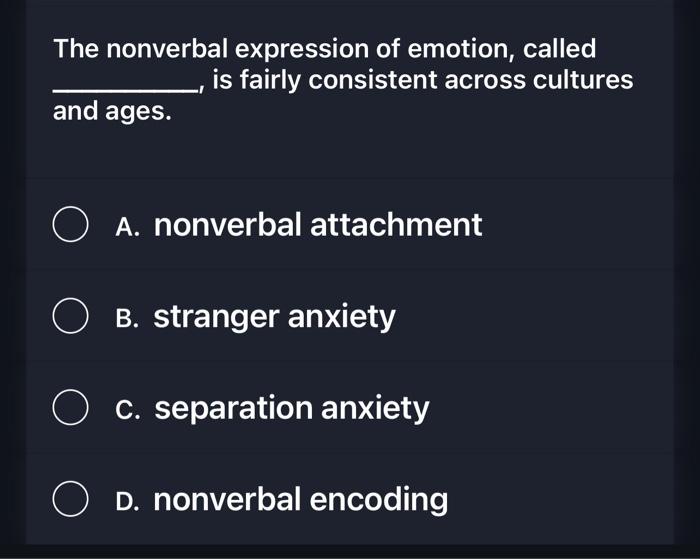This screenshot has height=559, width=700.
Task: Click the 'A.' letter label
Action: (127, 227)
